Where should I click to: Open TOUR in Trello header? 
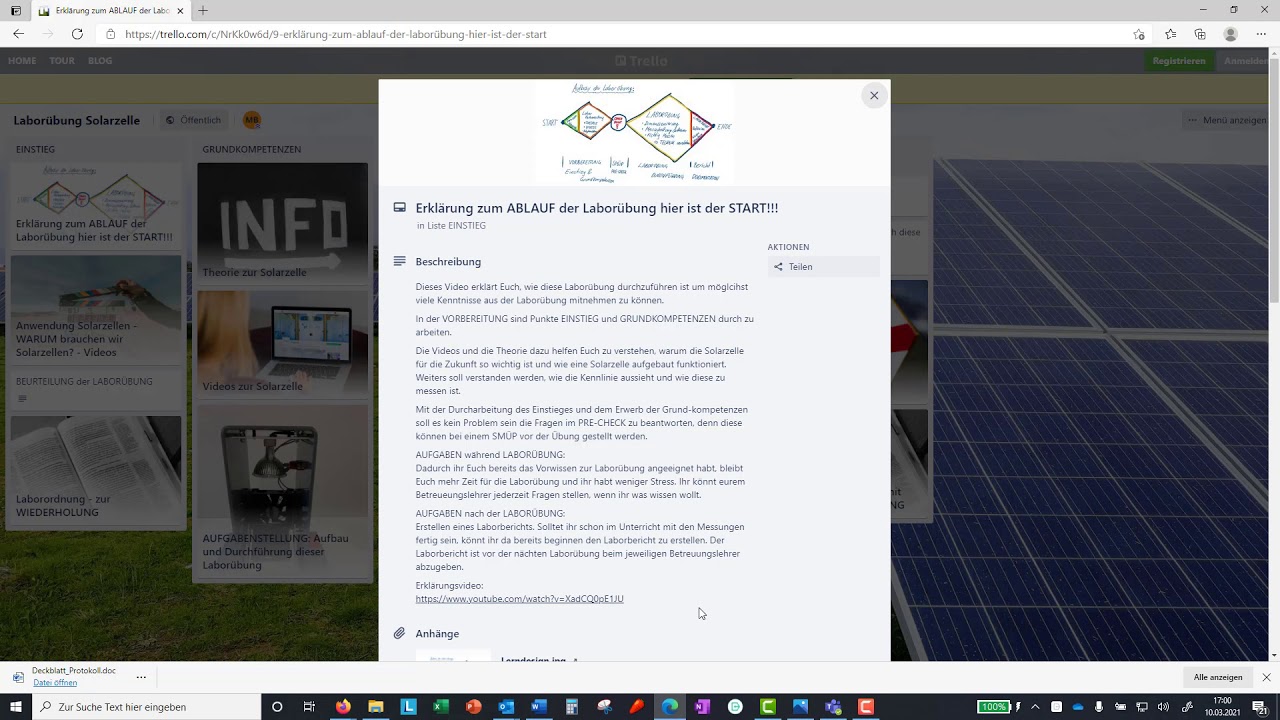pyautogui.click(x=62, y=61)
